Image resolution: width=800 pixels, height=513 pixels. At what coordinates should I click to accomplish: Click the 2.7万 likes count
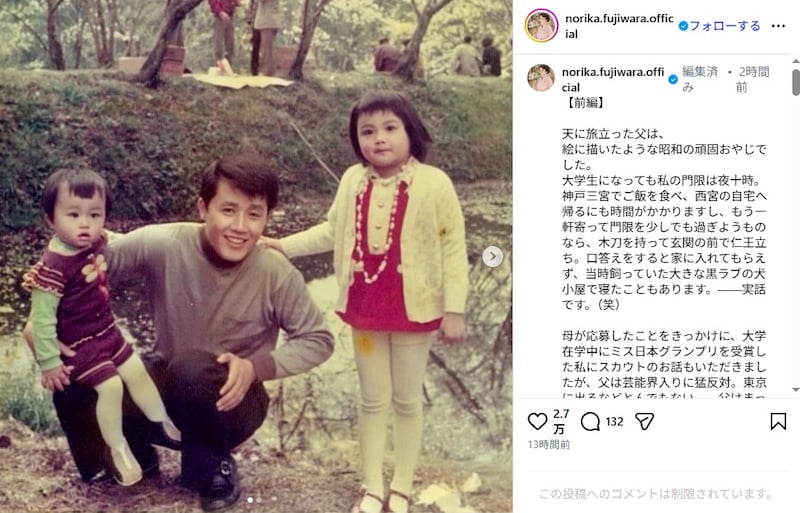click(561, 421)
